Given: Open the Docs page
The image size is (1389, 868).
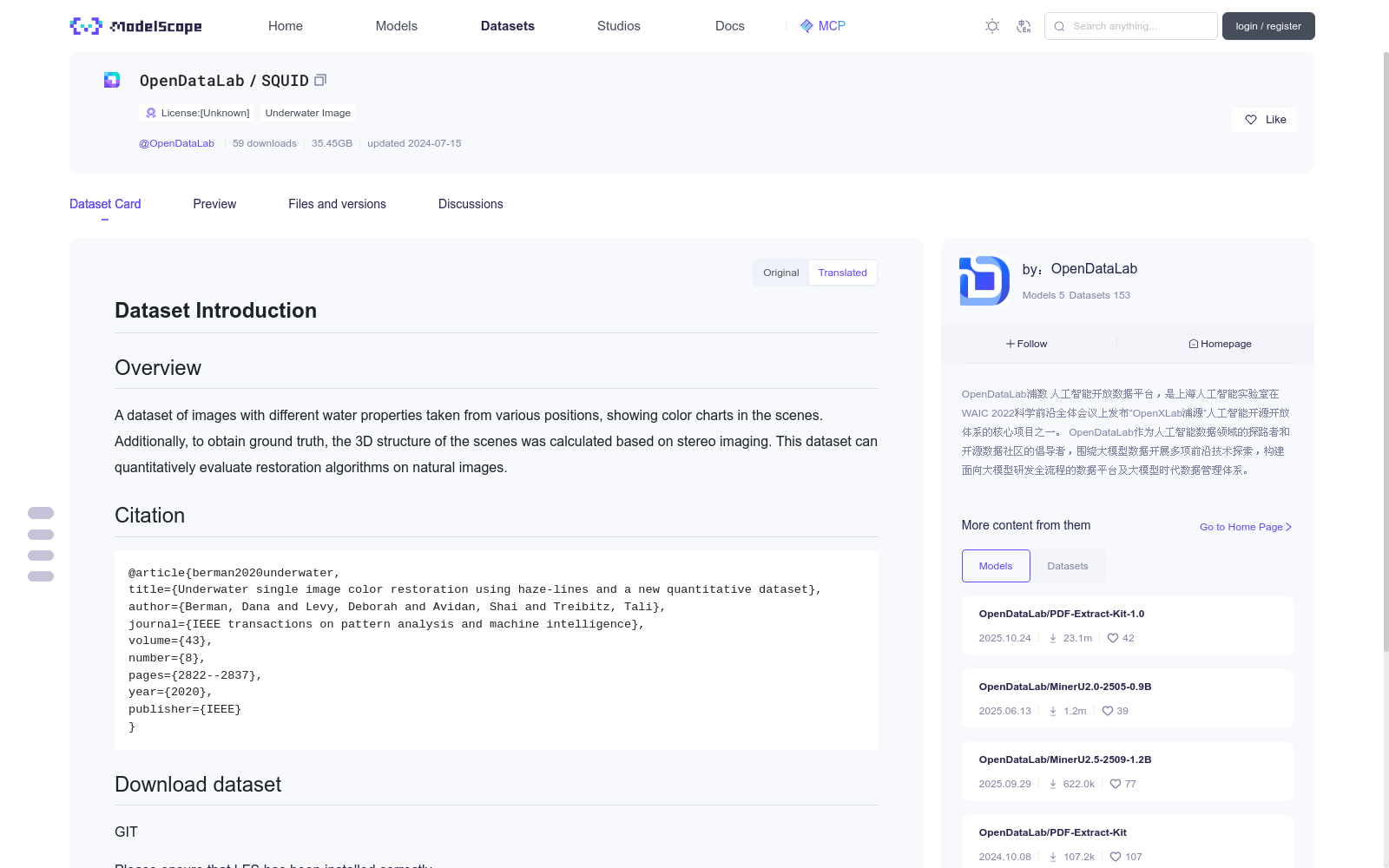Looking at the screenshot, I should click(730, 26).
